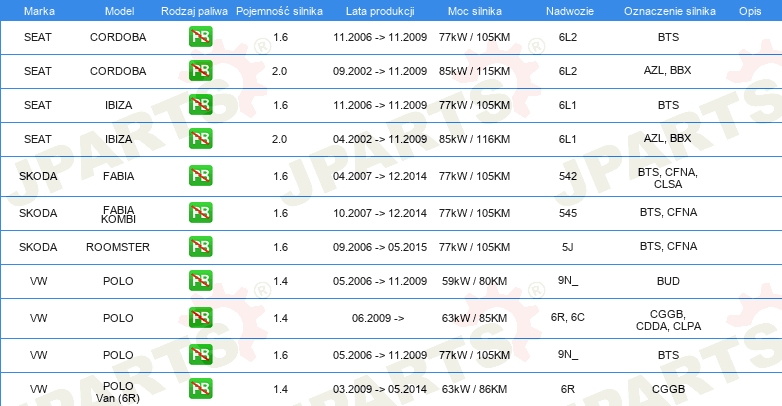The width and height of the screenshot is (782, 406).
Task: Select the power value 63kW / 86KM
Action: pyautogui.click(x=474, y=389)
